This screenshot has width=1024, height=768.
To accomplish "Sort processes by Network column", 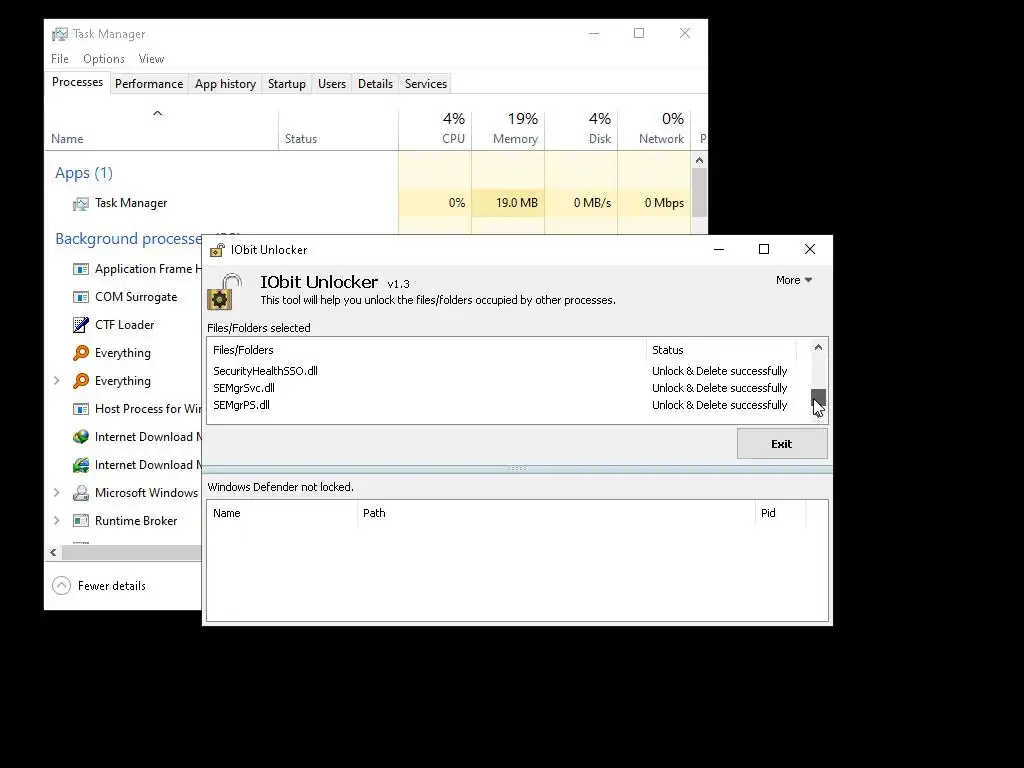I will tap(654, 129).
